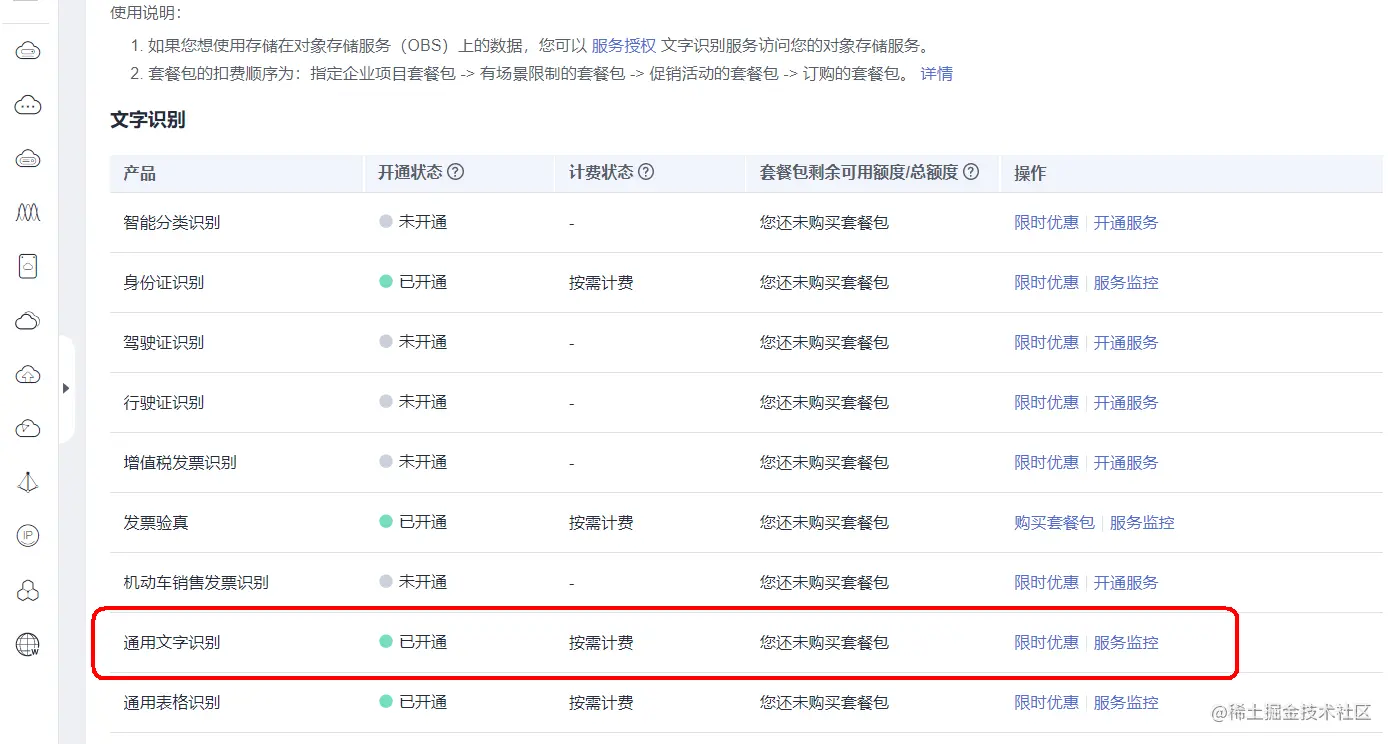
Task: Open the 详情 link after billing order note
Action: [937, 74]
